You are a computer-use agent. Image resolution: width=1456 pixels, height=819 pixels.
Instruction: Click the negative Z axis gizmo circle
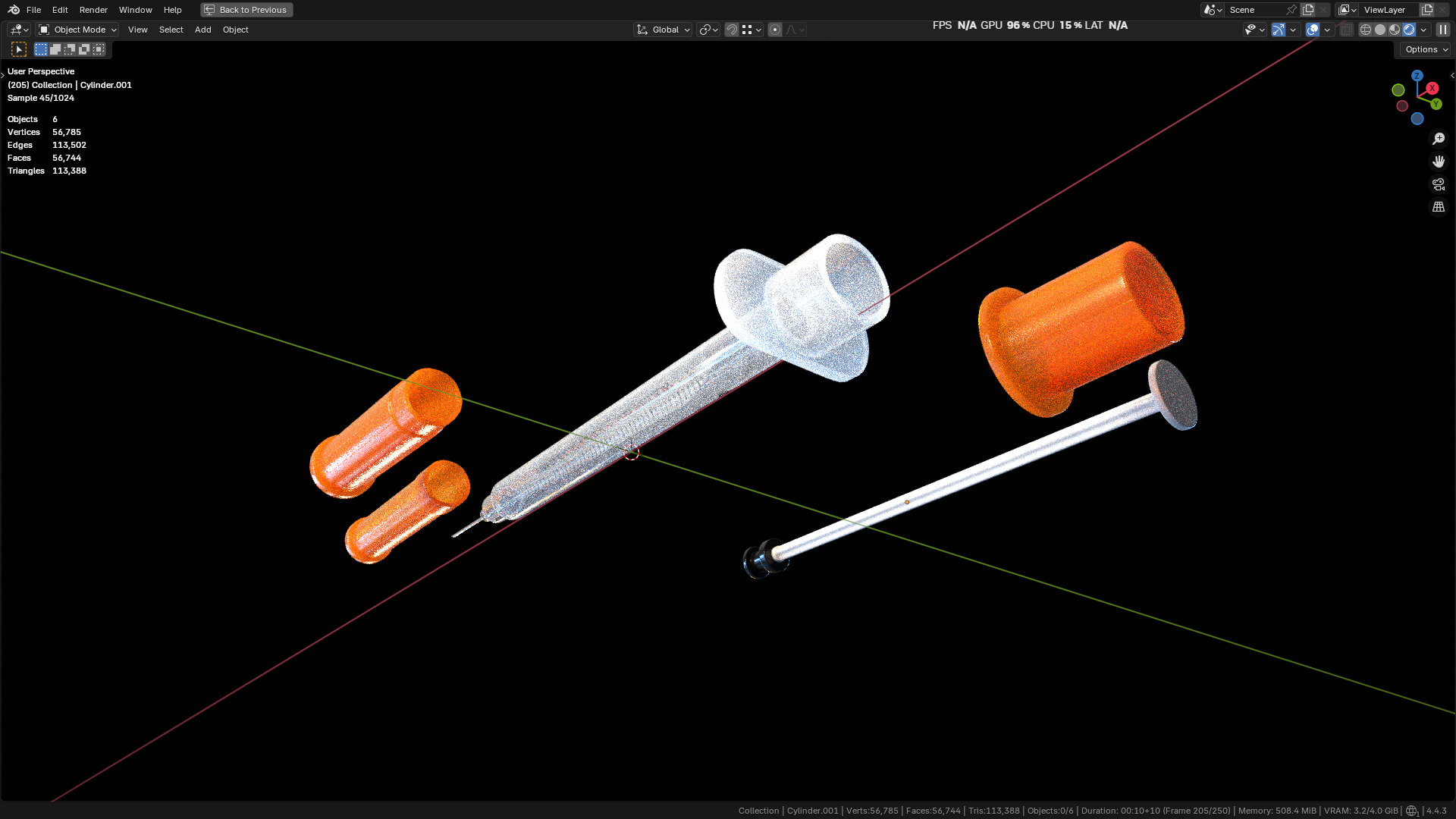[1417, 119]
